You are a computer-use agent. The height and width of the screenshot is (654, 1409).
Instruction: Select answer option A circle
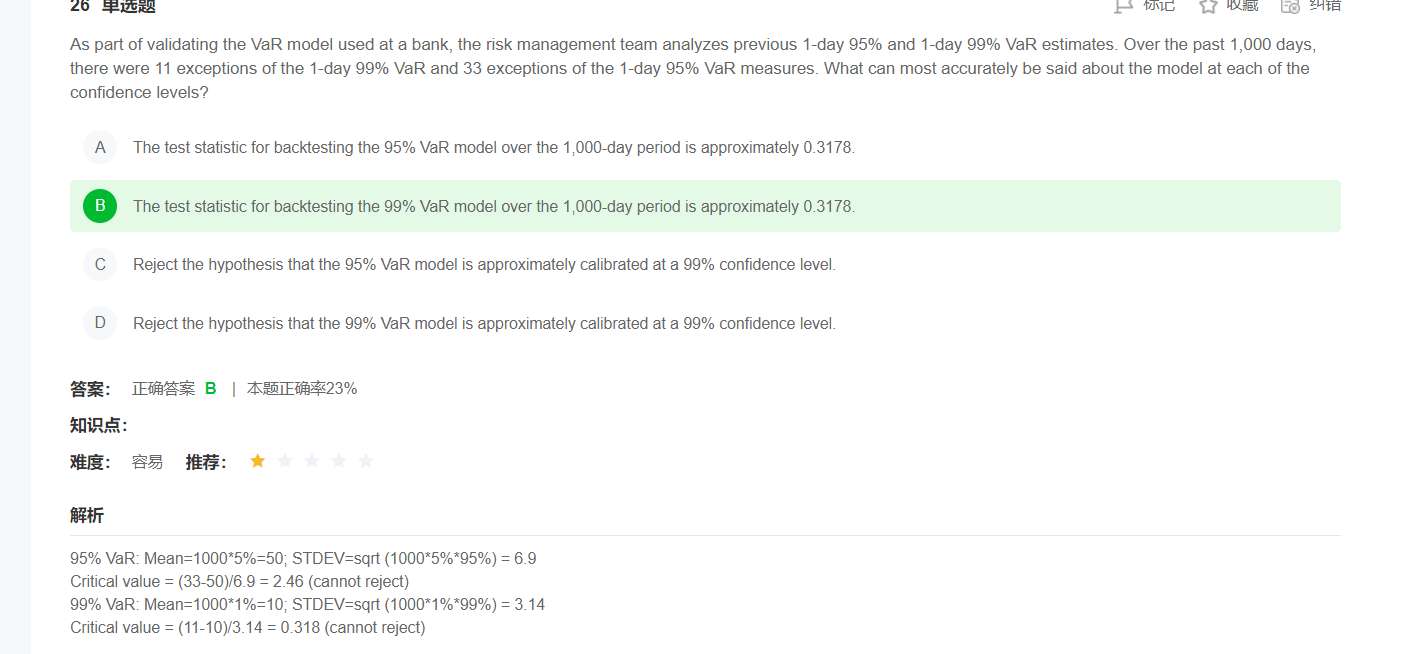click(100, 148)
